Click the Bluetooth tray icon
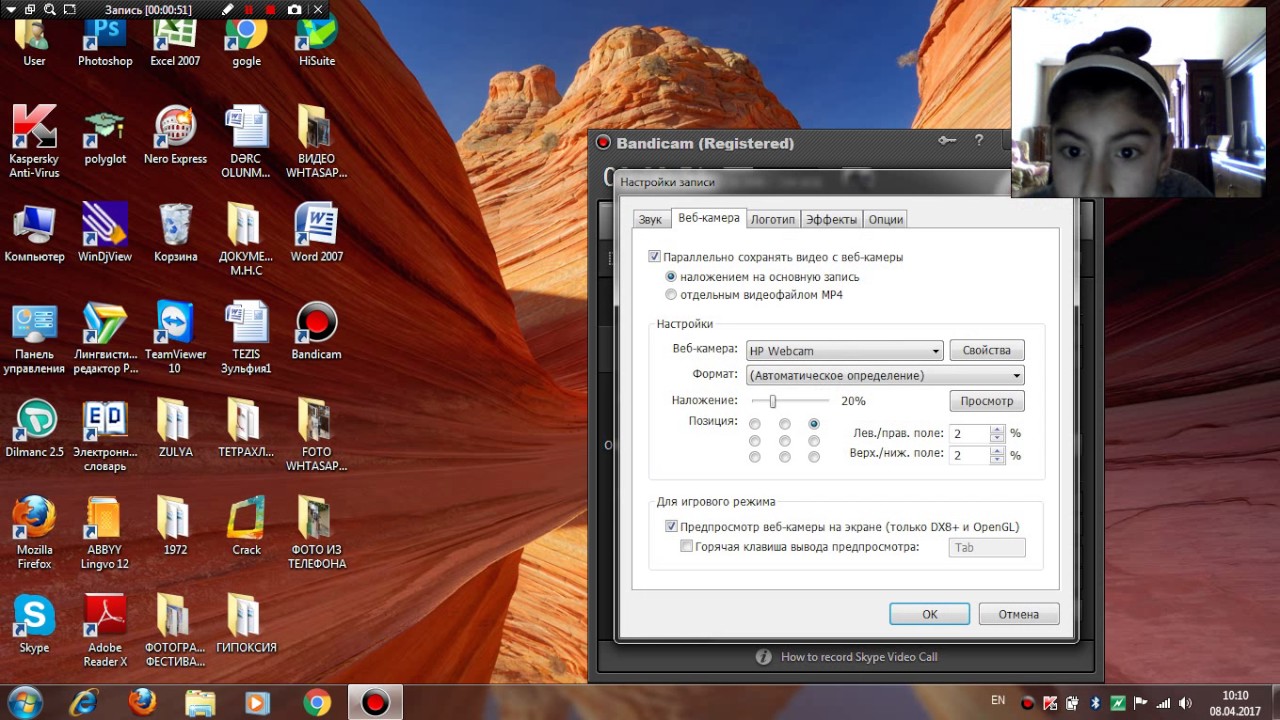The image size is (1280, 720). click(1095, 702)
